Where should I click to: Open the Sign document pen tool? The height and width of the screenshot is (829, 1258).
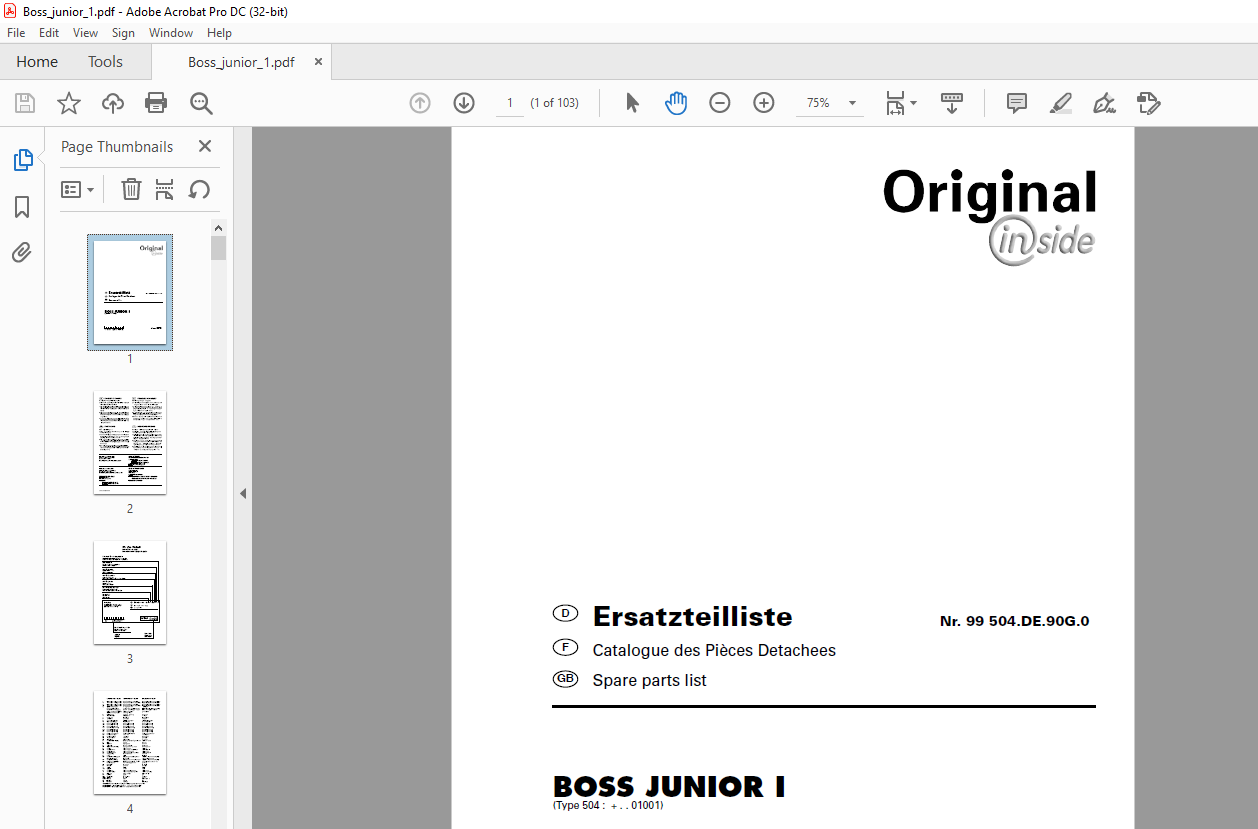[1104, 103]
